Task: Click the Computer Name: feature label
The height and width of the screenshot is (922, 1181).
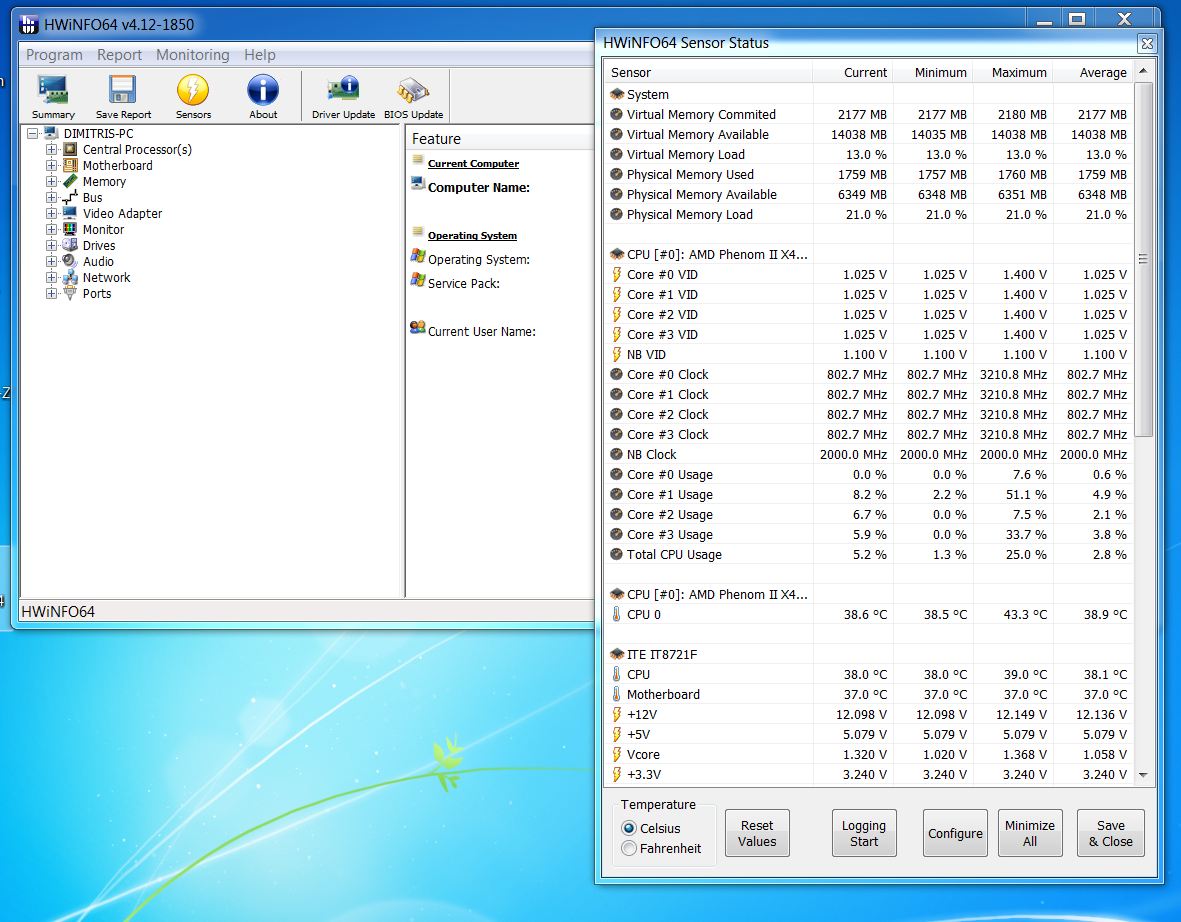Action: pyautogui.click(x=479, y=188)
